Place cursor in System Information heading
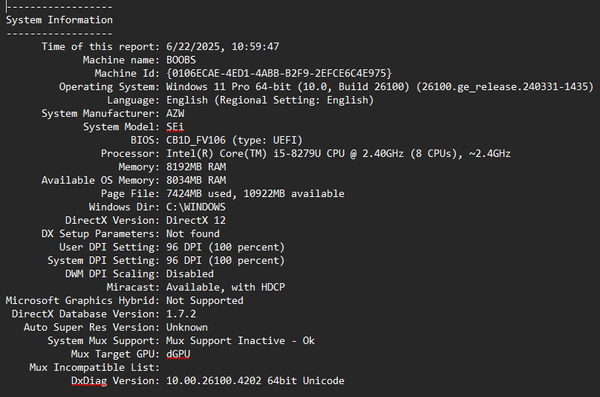Screen dimensions: 600x397 pos(59,20)
